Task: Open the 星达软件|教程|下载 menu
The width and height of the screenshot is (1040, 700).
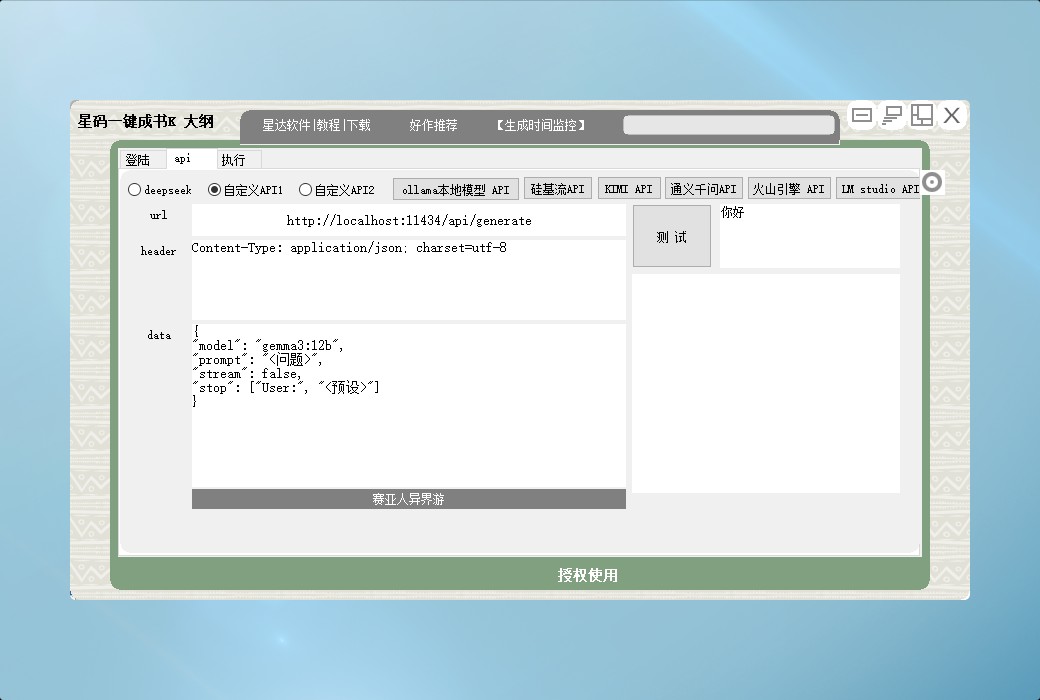Action: (x=316, y=126)
